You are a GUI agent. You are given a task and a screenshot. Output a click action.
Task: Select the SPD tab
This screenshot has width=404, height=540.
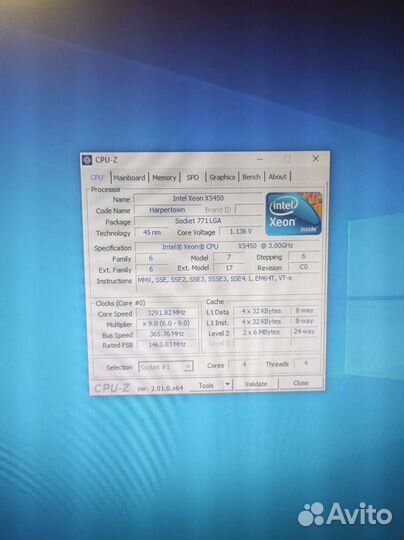193,177
